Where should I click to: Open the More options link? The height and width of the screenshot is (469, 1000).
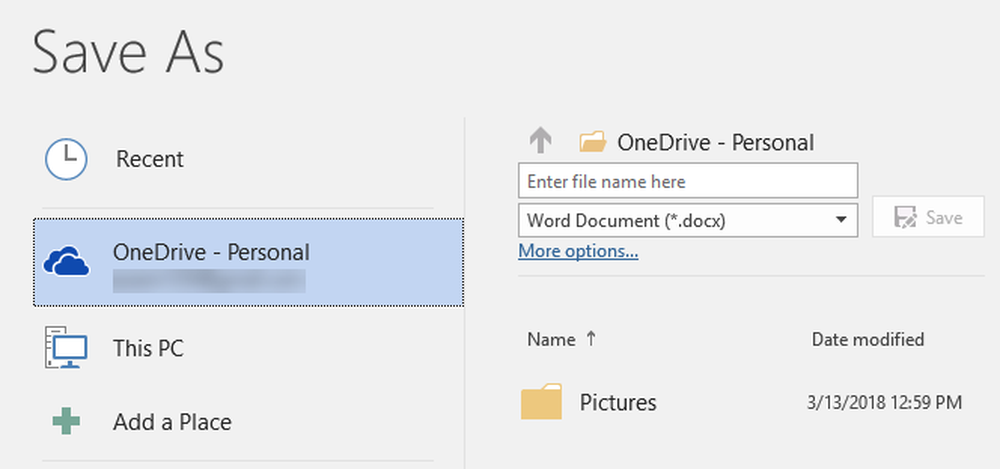pos(578,251)
